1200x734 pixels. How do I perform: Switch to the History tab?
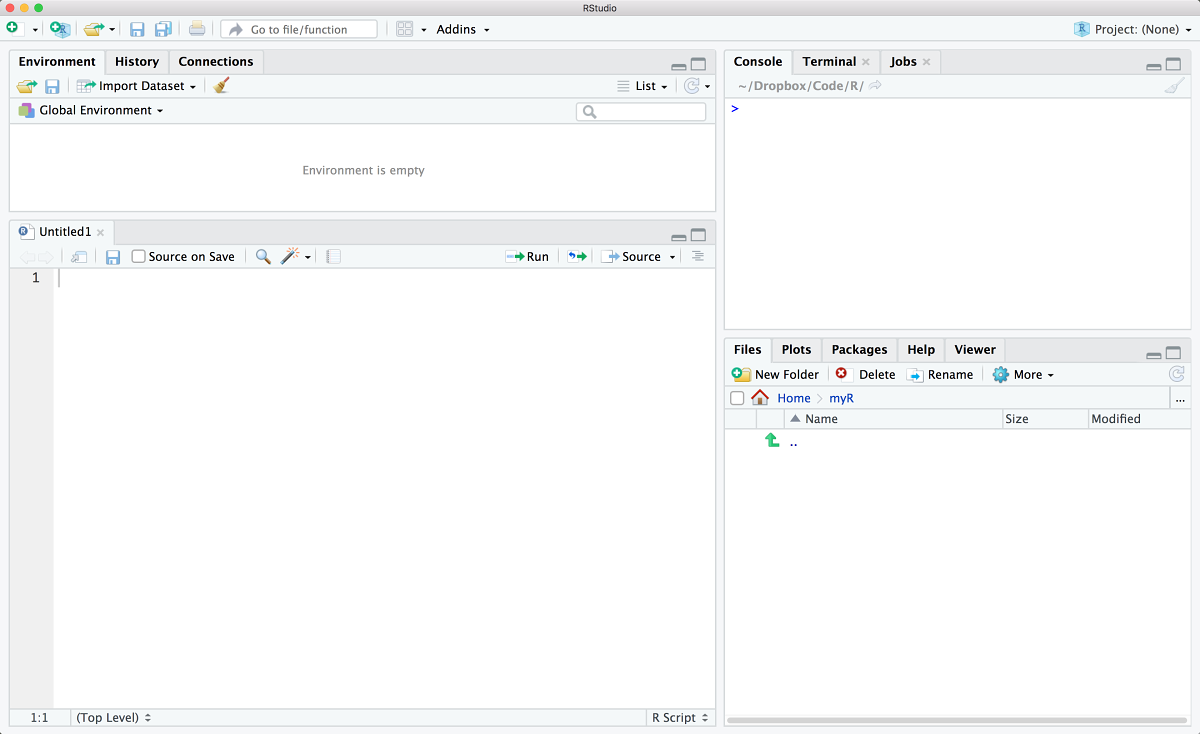[137, 62]
